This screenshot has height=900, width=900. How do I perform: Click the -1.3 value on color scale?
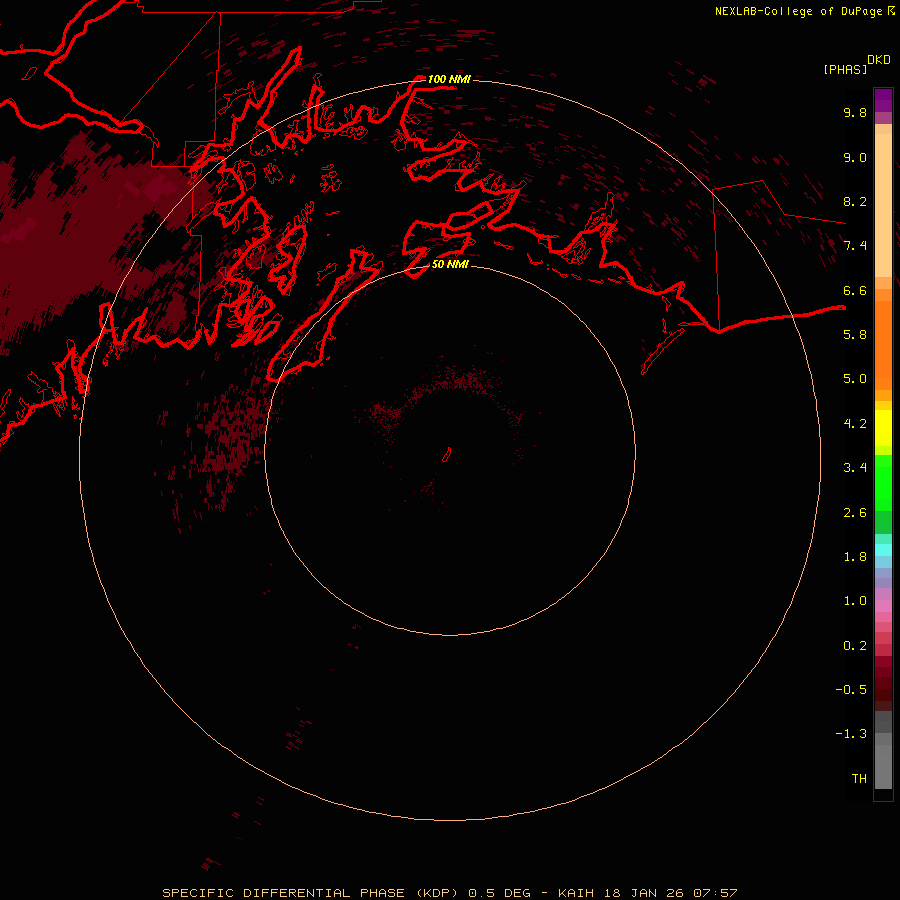pyautogui.click(x=851, y=734)
